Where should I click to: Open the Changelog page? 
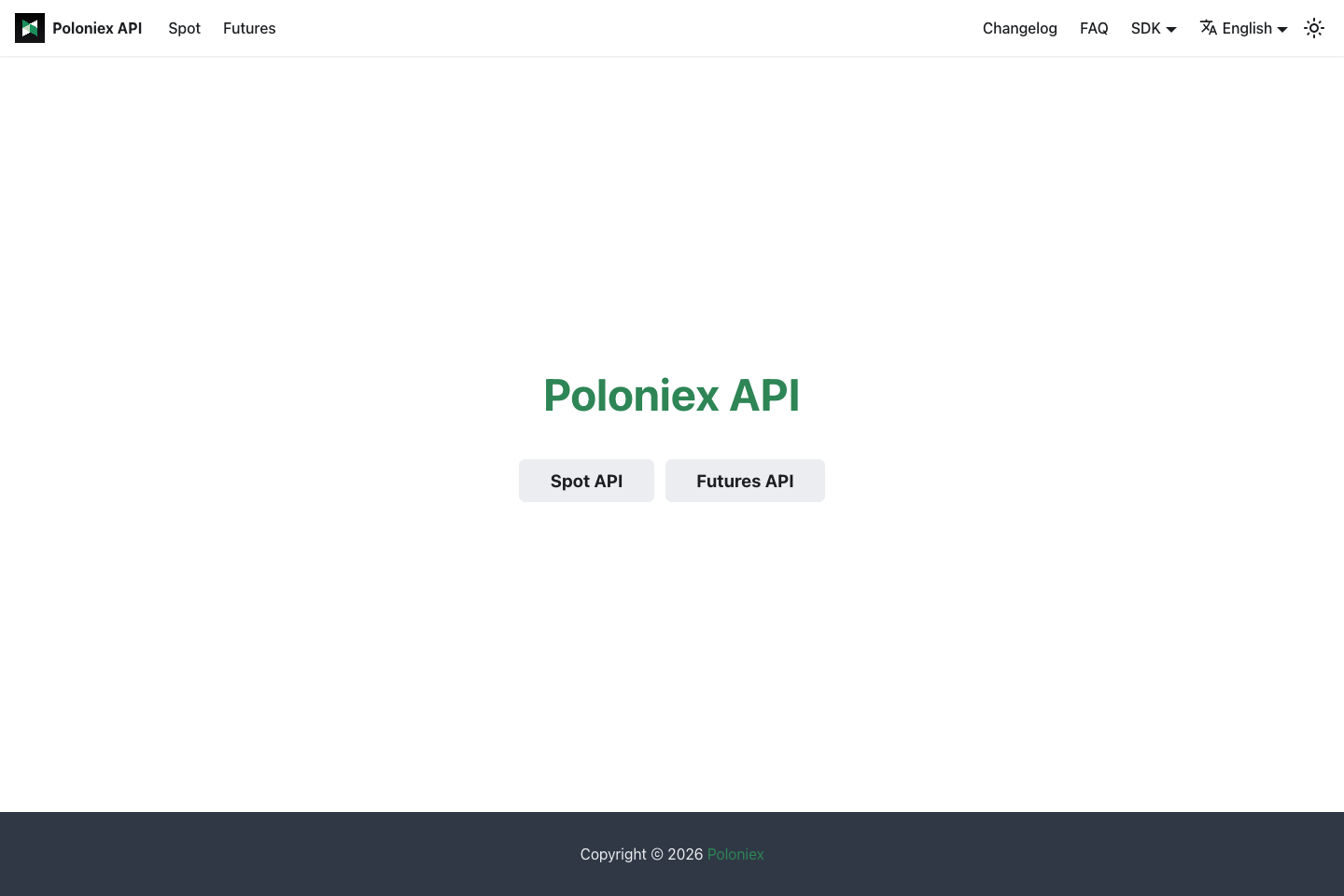click(x=1020, y=28)
